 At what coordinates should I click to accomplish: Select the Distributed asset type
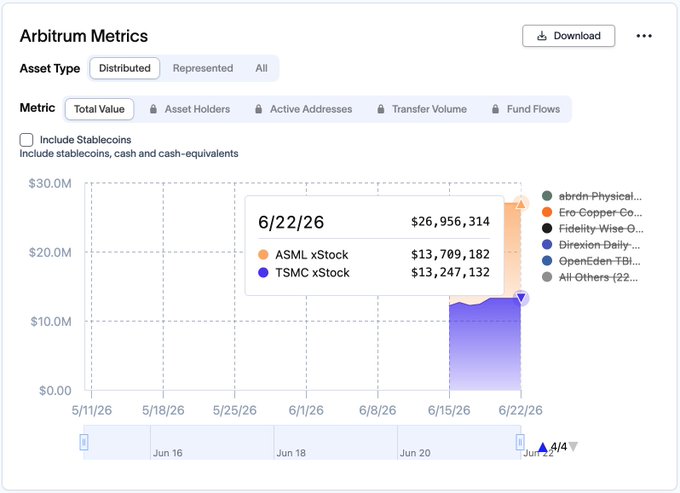click(125, 68)
